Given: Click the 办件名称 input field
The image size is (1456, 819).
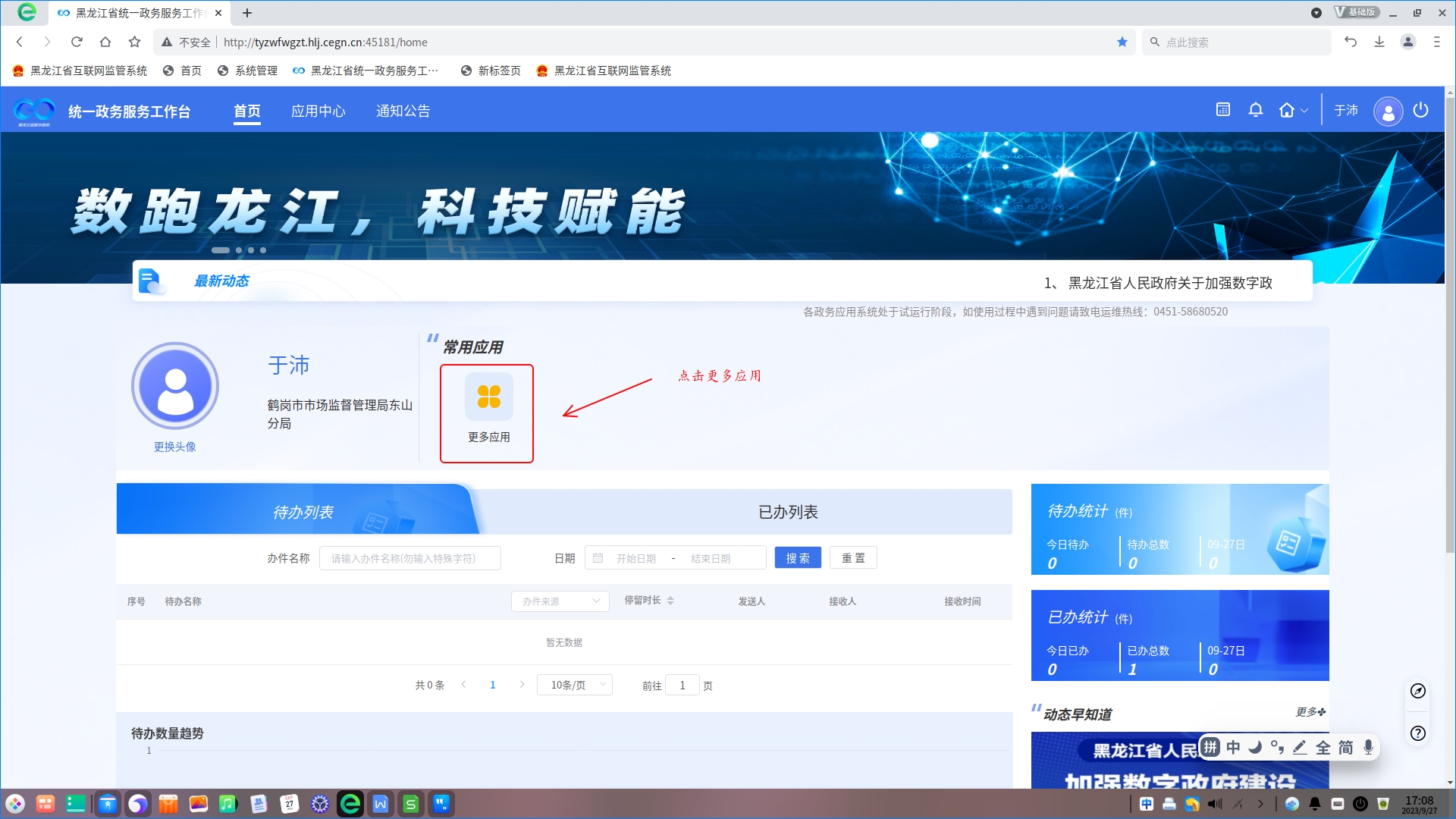Looking at the screenshot, I should point(409,558).
